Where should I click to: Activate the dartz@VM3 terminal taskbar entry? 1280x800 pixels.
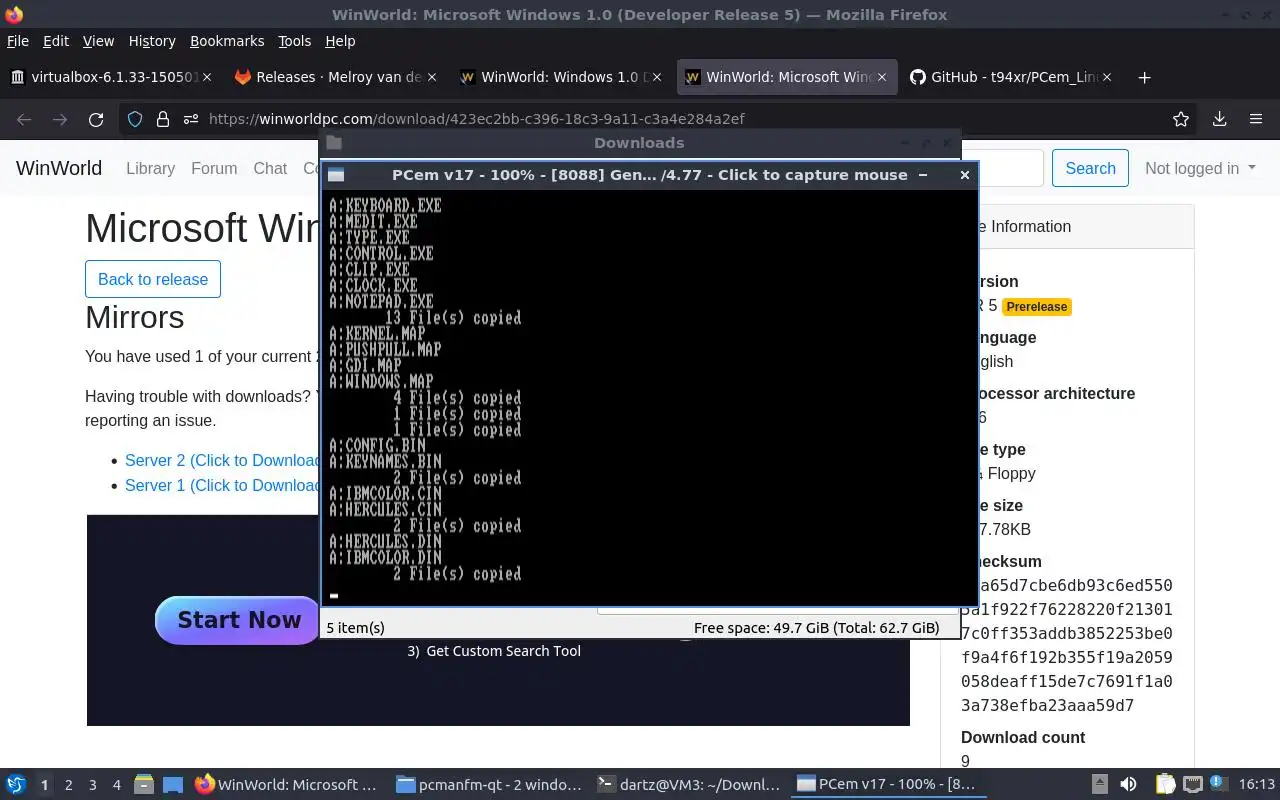pos(690,785)
